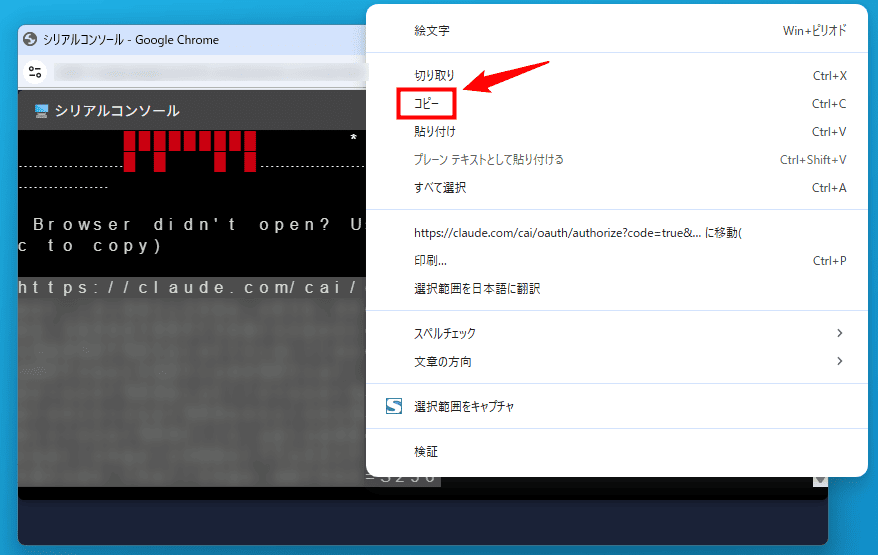Image resolution: width=878 pixels, height=555 pixels.
Task: Click the serial console computer icon
Action: point(41,111)
